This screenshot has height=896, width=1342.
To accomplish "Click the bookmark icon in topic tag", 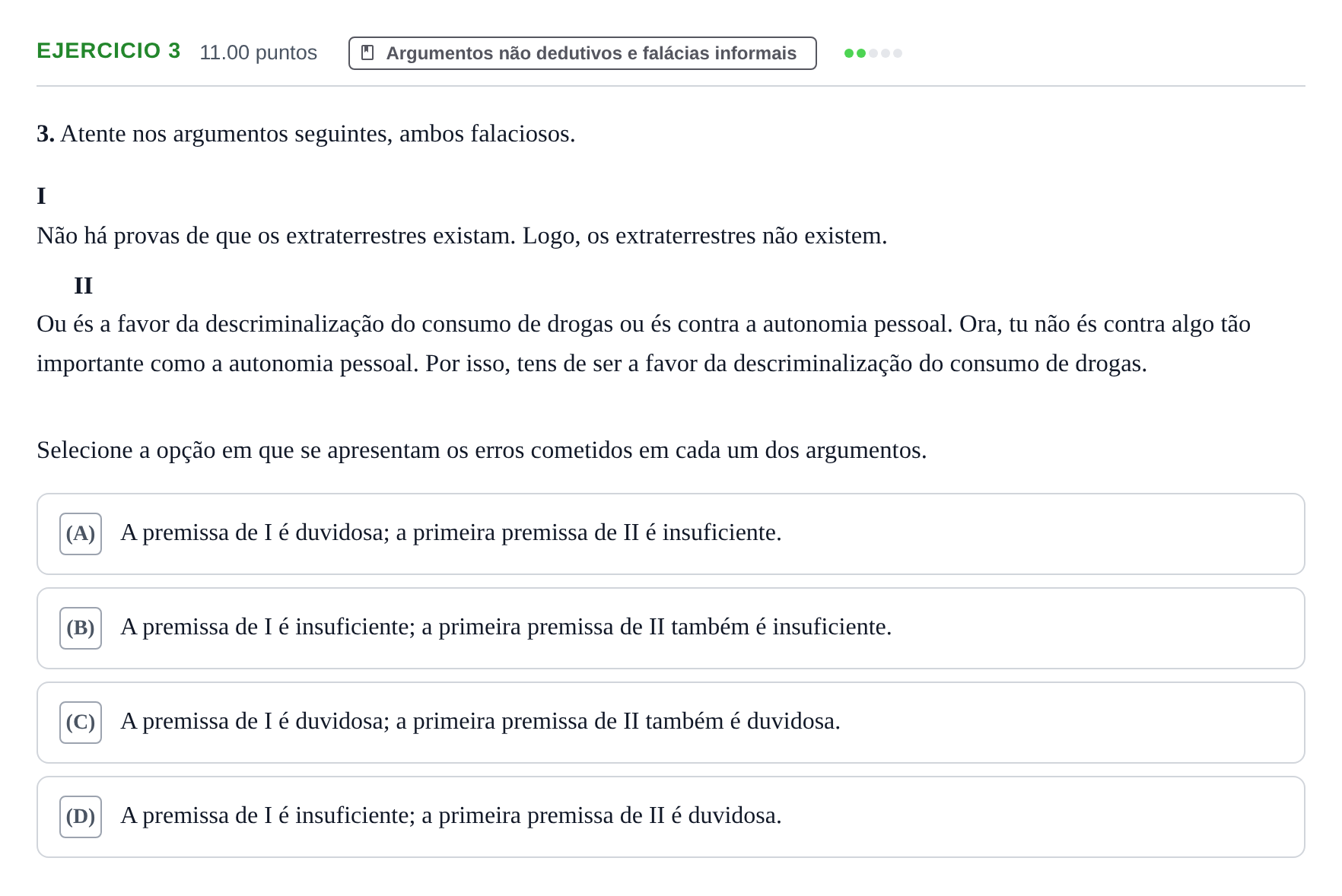I will (x=367, y=52).
